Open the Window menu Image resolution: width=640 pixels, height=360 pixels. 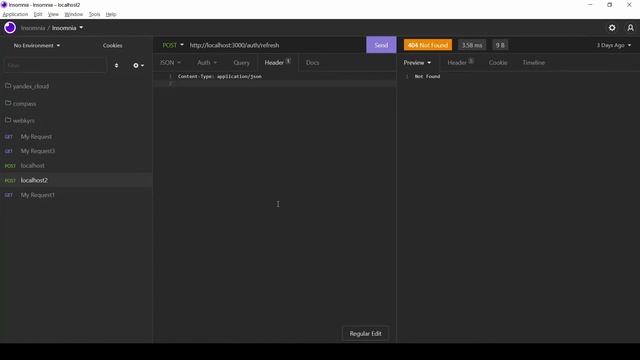[x=73, y=14]
